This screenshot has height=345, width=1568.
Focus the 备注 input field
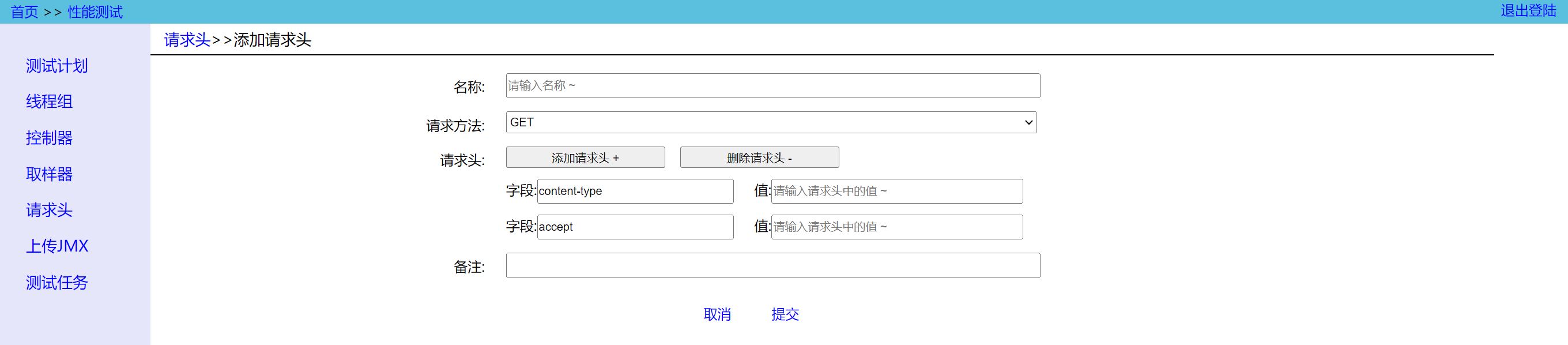point(772,266)
